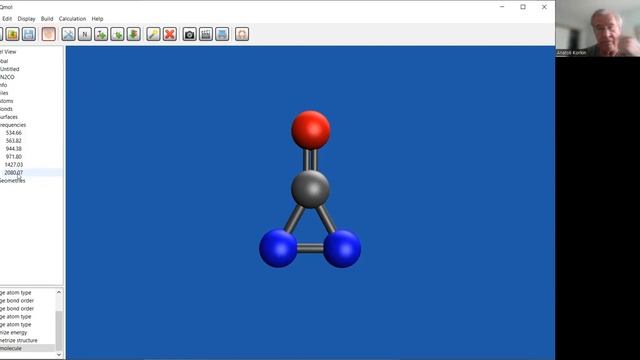Image resolution: width=640 pixels, height=360 pixels.
Task: Select frequency 944.38
Action: click(13, 149)
